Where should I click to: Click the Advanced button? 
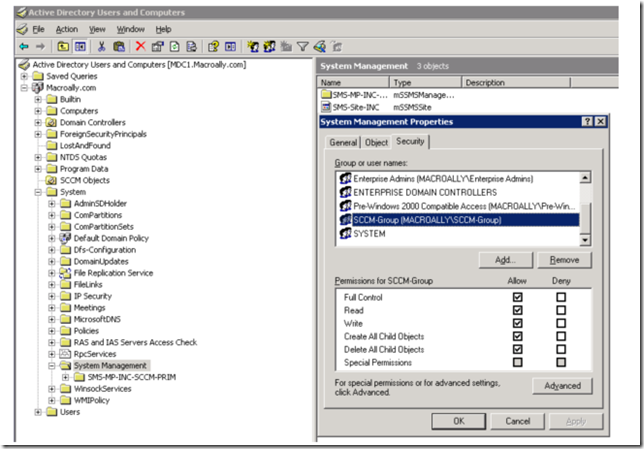click(562, 386)
